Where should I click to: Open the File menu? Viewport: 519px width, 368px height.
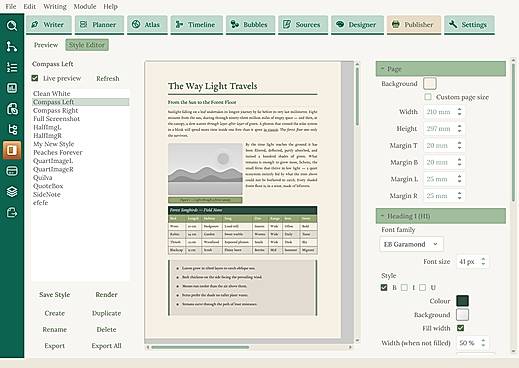pyautogui.click(x=11, y=6)
